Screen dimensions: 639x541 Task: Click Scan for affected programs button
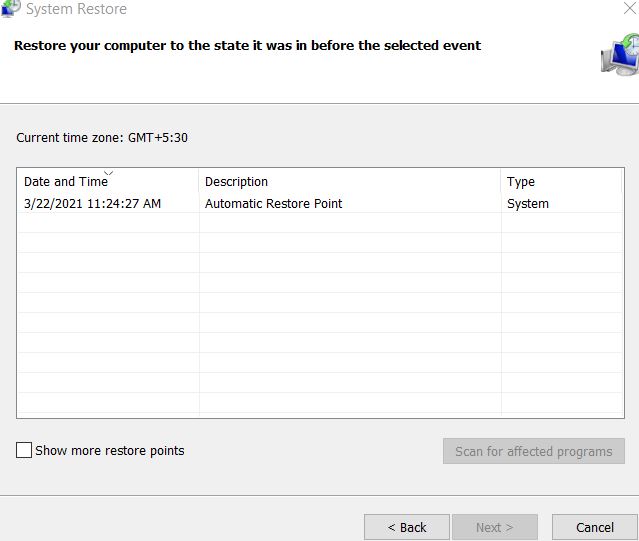pos(534,451)
